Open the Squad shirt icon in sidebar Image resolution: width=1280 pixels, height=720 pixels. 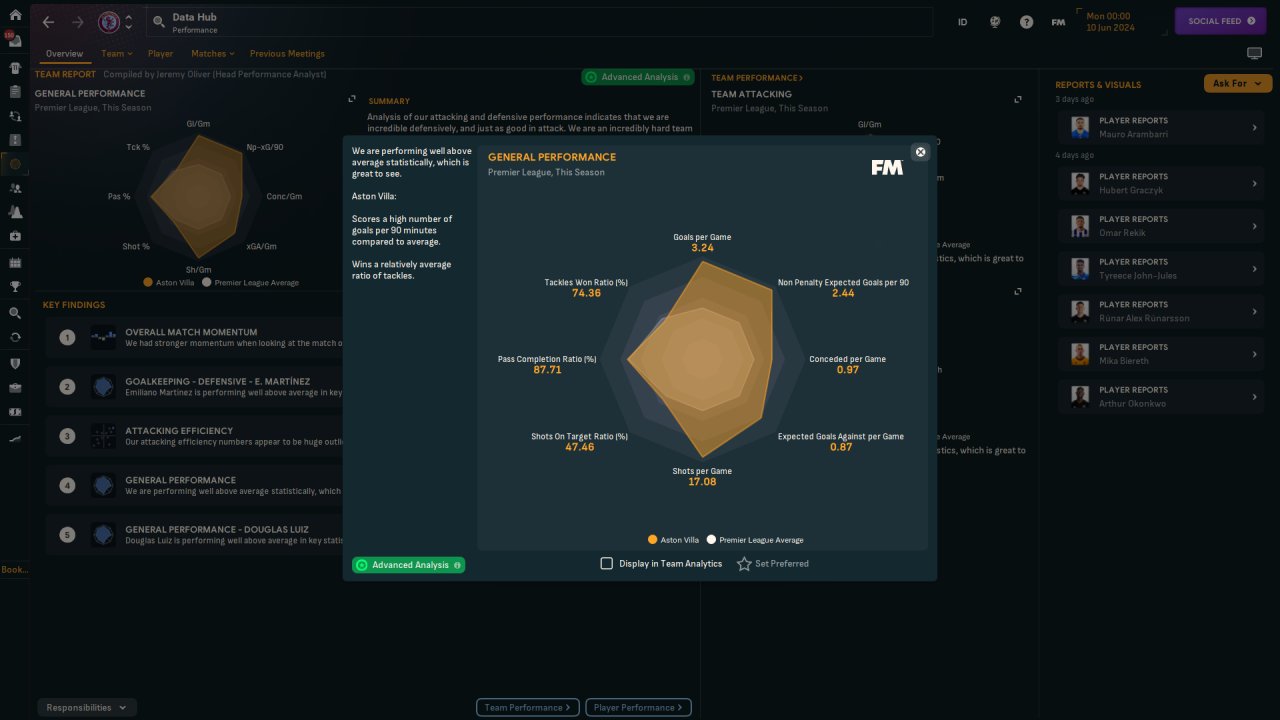coord(15,68)
